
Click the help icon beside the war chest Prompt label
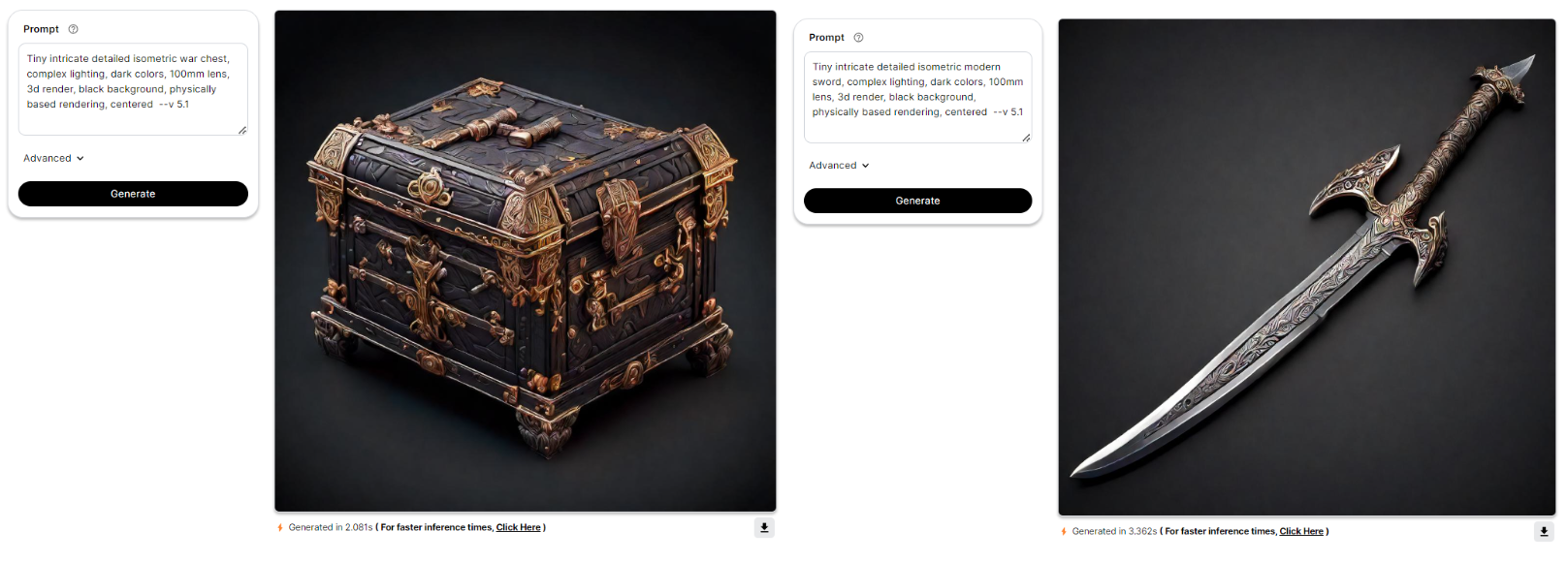tap(73, 29)
